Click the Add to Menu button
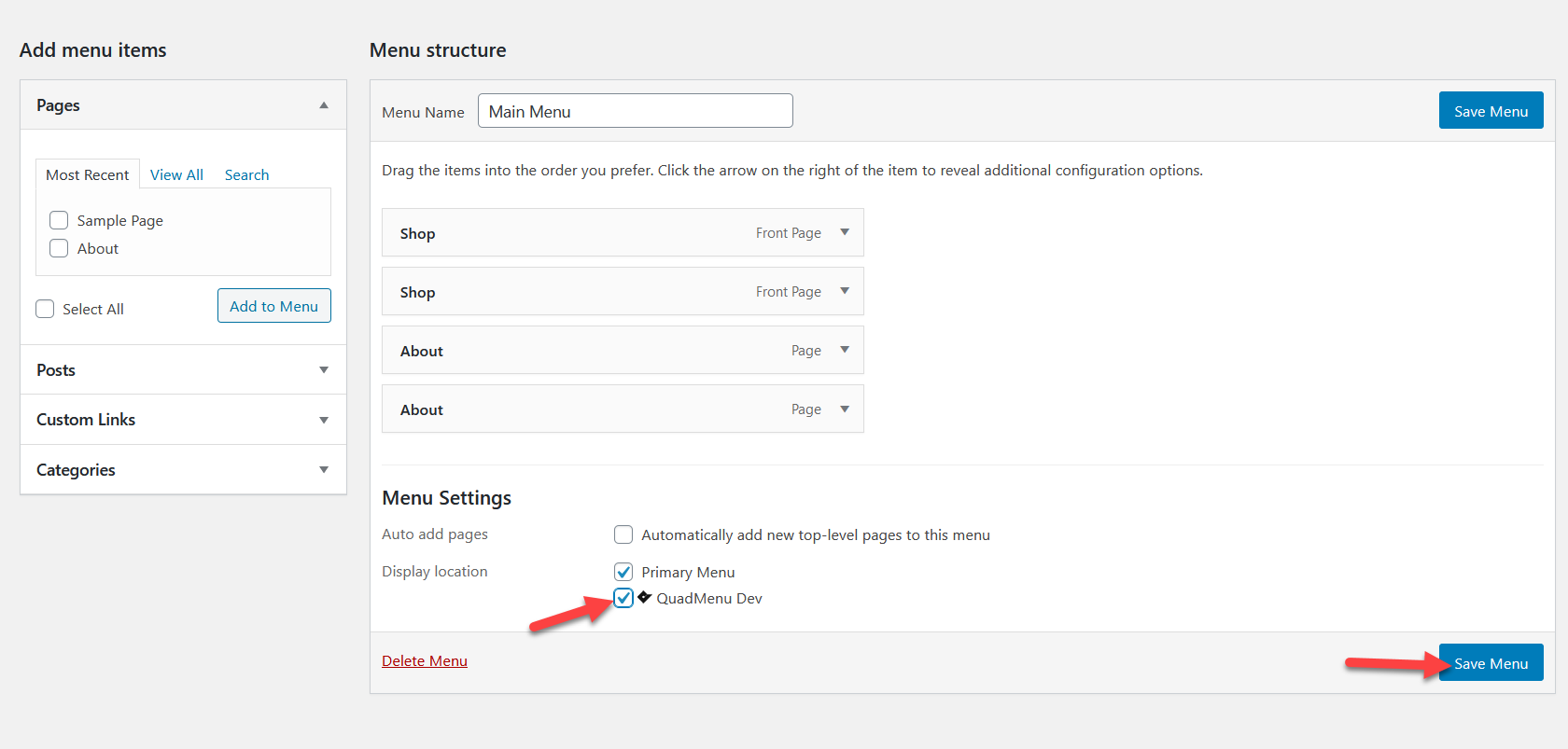This screenshot has width=1568, height=749. click(x=274, y=306)
